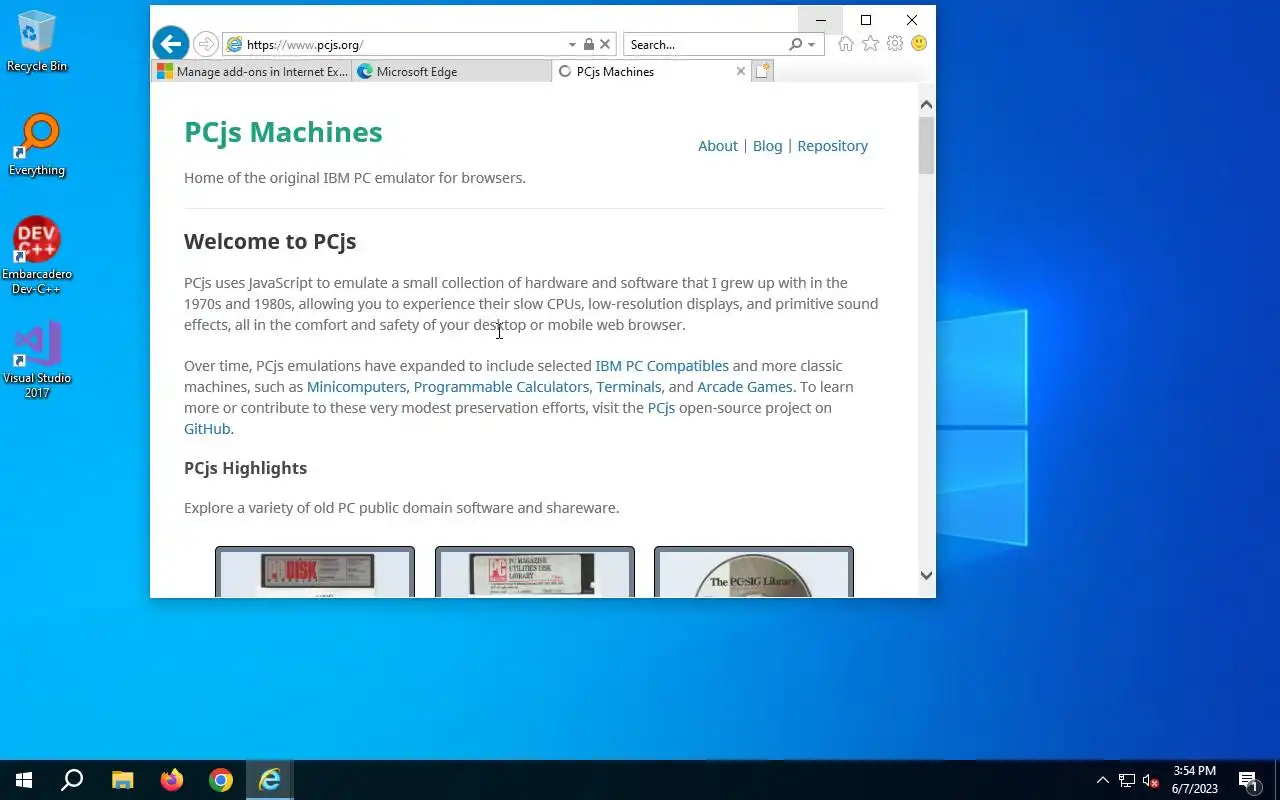Image resolution: width=1280 pixels, height=800 pixels.
Task: Click the PCjs Highlights heading
Action: 245,468
